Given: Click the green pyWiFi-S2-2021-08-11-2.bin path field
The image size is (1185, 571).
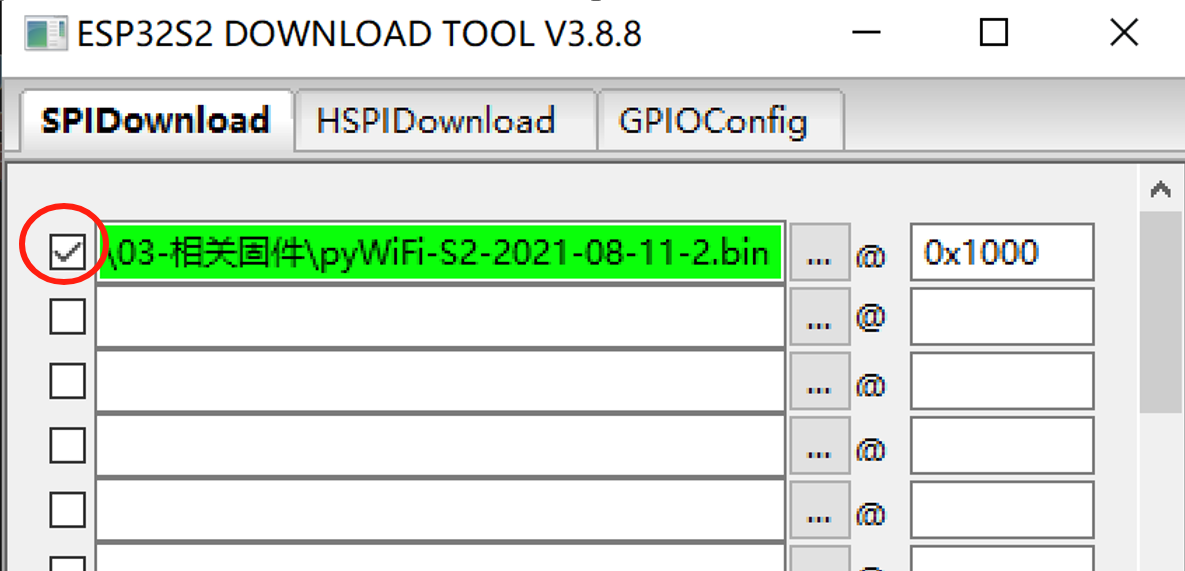Looking at the screenshot, I should tap(441, 252).
